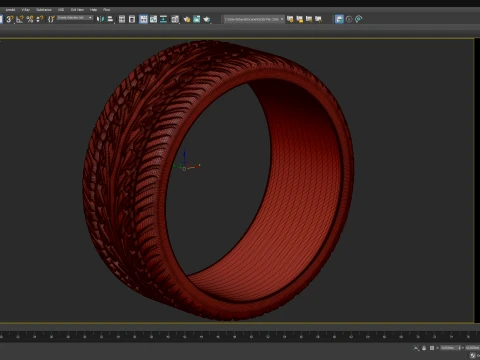The width and height of the screenshot is (480, 360).
Task: Click the highlighted blue toolbar icon at right
Action: [x=339, y=19]
